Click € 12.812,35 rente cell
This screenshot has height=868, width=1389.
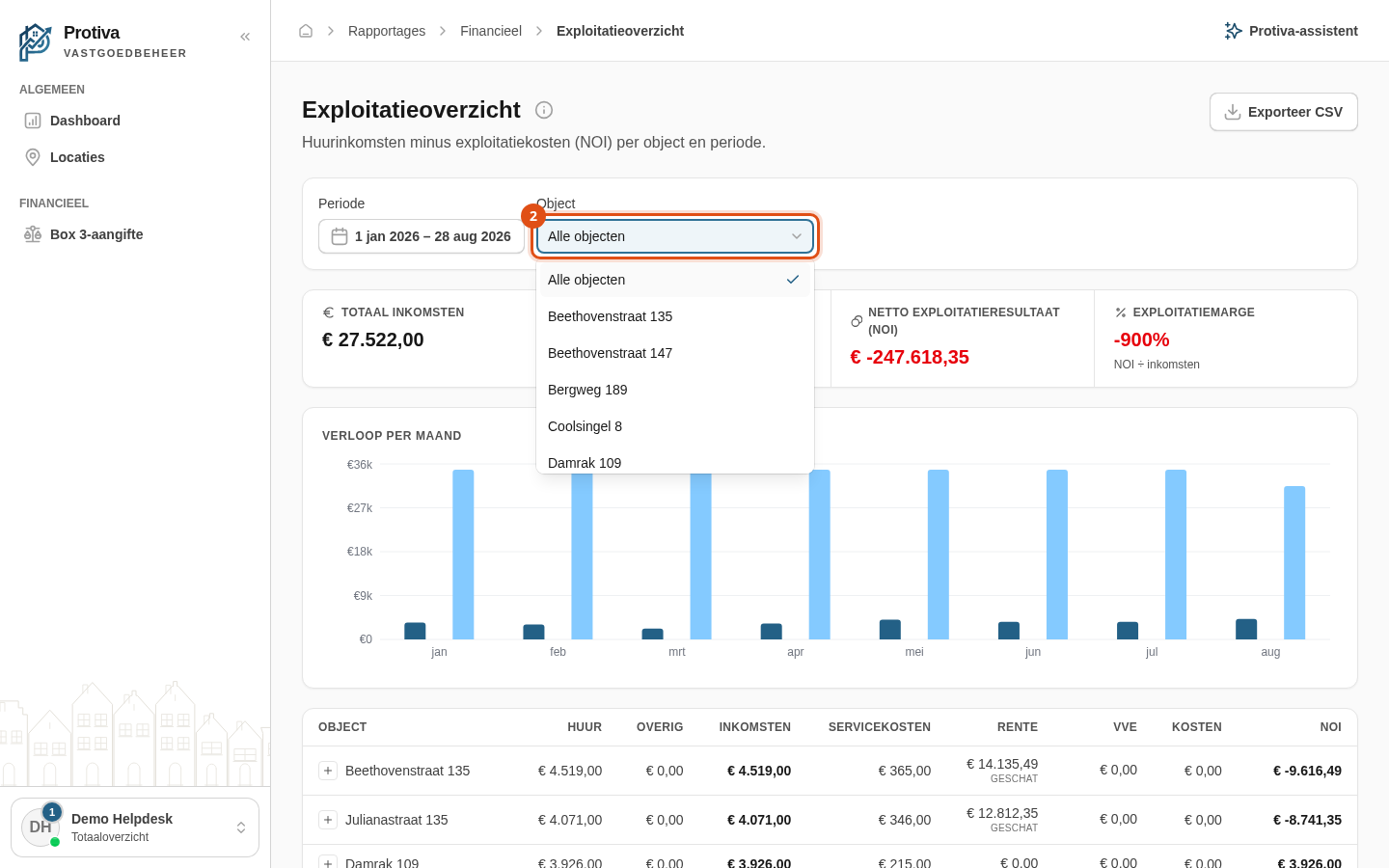tap(1002, 813)
